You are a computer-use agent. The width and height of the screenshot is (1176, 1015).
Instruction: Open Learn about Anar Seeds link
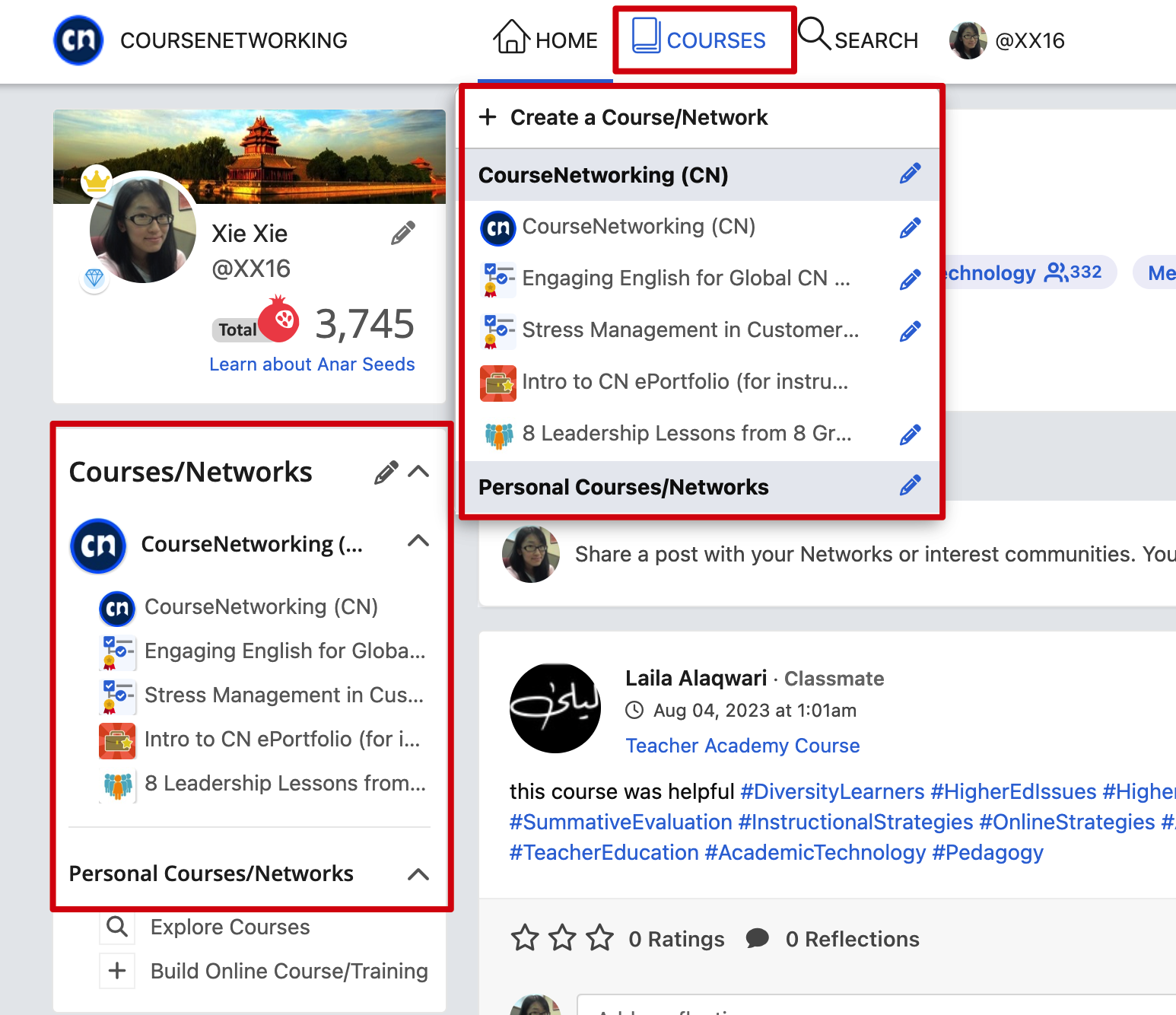(312, 364)
